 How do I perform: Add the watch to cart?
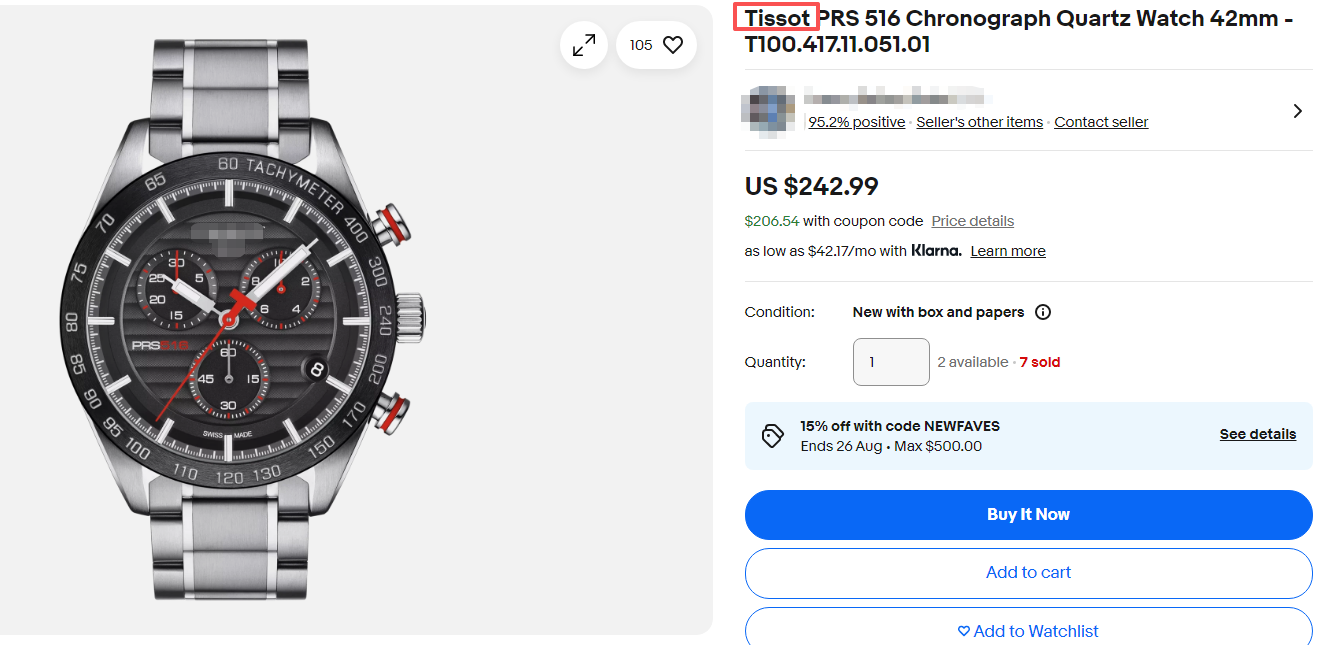pyautogui.click(x=1028, y=573)
